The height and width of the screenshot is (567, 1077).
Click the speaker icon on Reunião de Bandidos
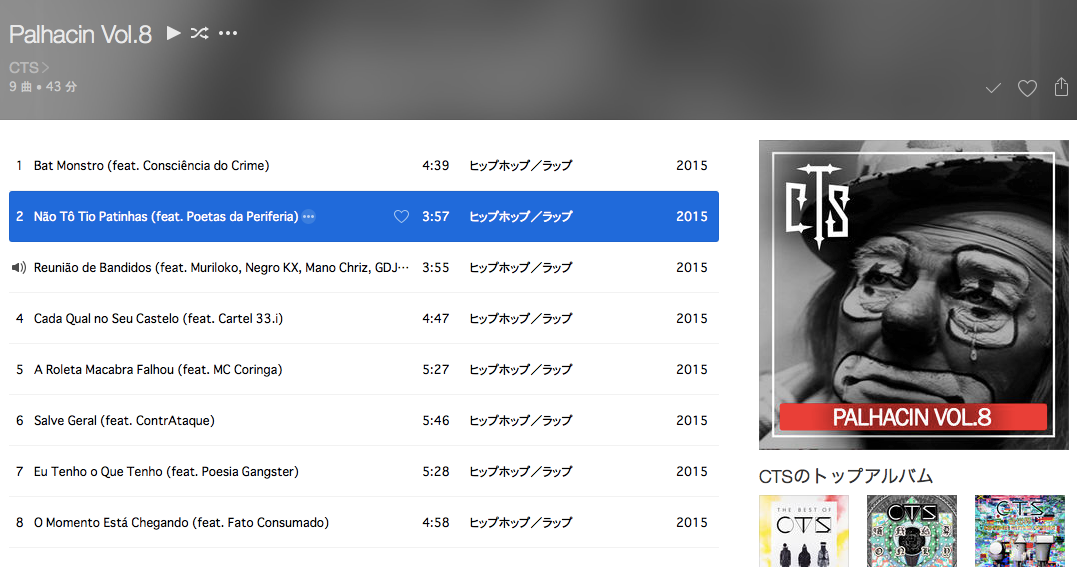coord(19,267)
